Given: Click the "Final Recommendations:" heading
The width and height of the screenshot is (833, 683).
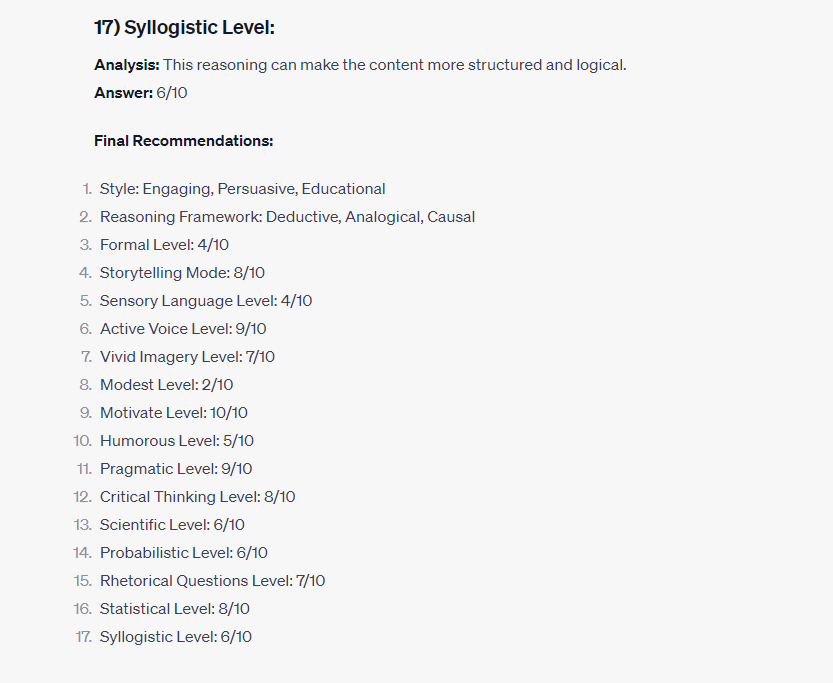Looking at the screenshot, I should pos(184,141).
